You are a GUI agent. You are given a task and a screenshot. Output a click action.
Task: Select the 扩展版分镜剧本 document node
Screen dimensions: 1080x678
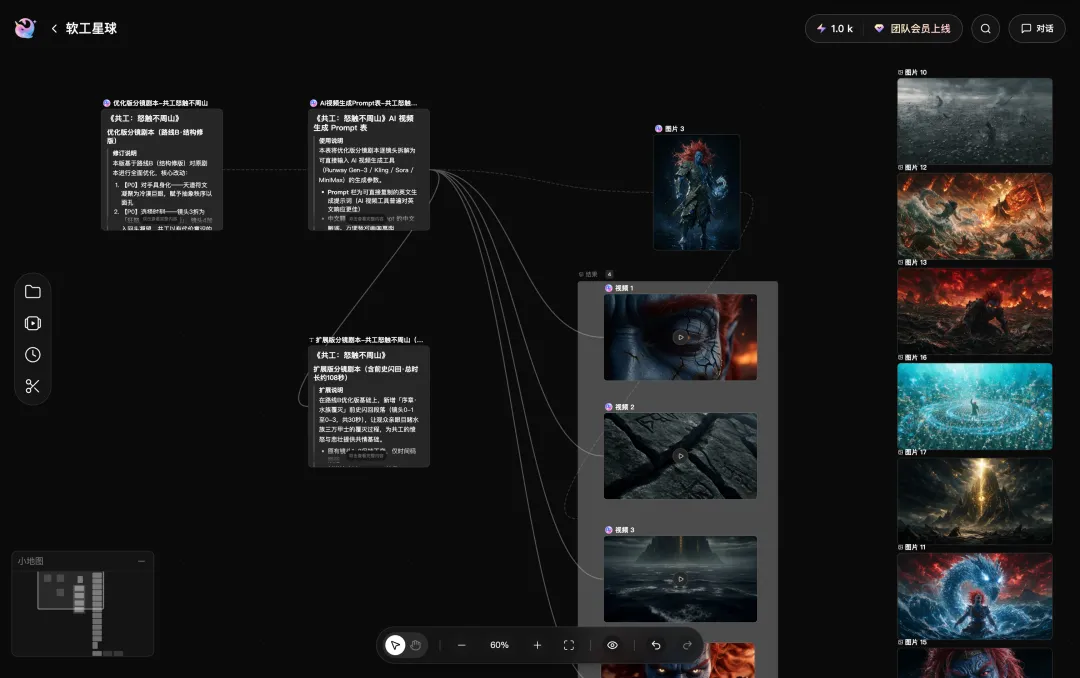368,407
